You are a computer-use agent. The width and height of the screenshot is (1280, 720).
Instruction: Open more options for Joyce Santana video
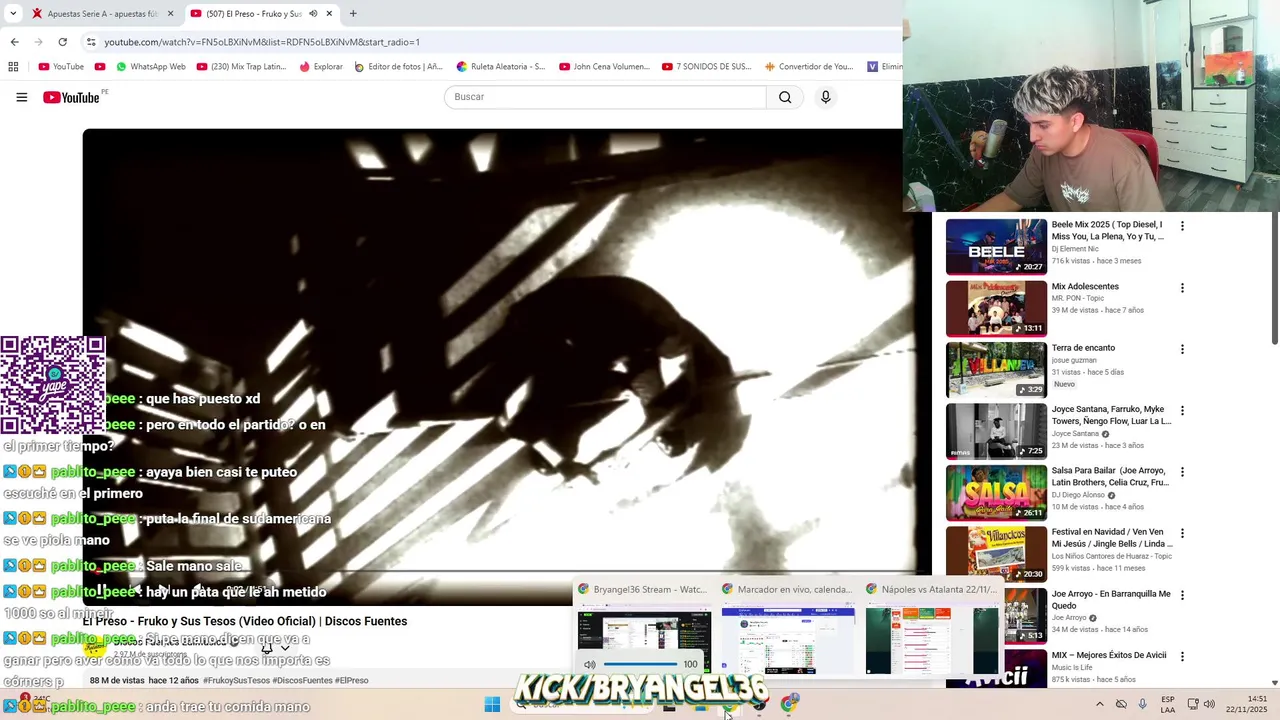(x=1182, y=411)
